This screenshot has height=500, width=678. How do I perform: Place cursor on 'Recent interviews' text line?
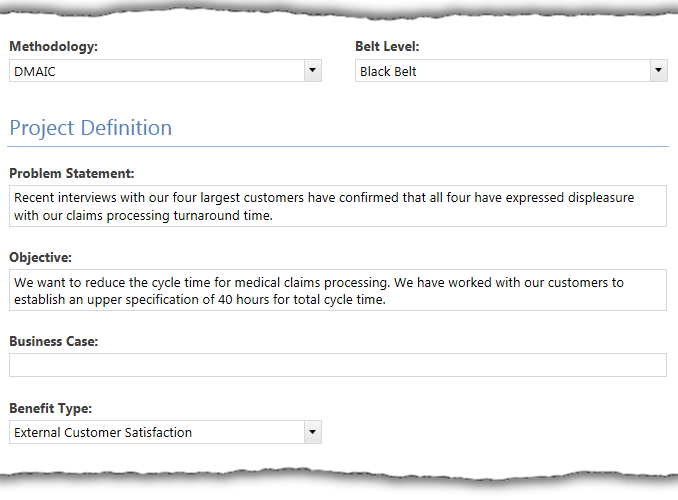pos(324,198)
